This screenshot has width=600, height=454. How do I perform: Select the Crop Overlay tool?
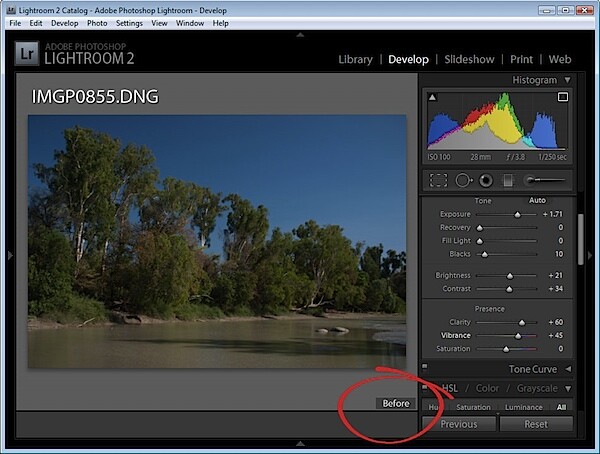(x=438, y=180)
